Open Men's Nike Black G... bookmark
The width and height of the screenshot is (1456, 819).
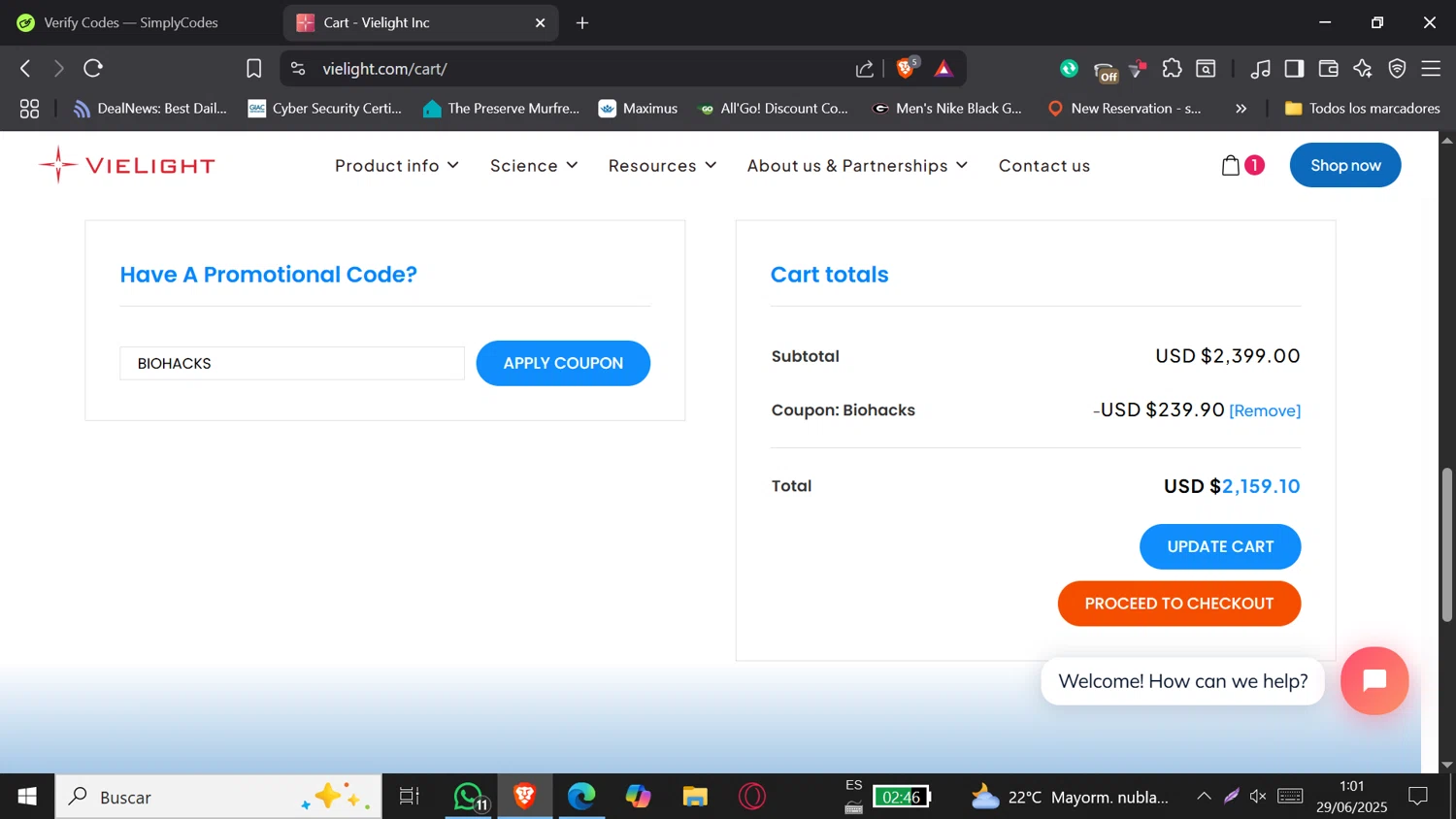pyautogui.click(x=948, y=109)
